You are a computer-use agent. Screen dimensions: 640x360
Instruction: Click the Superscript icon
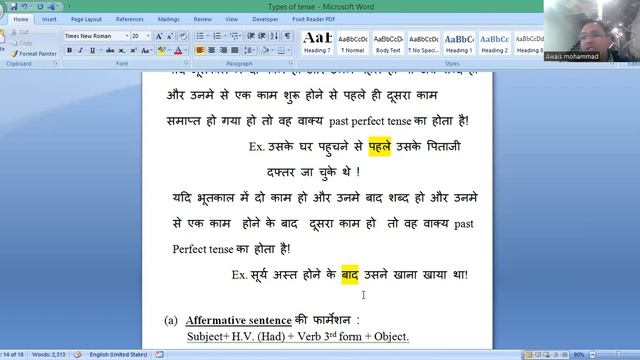[133, 51]
